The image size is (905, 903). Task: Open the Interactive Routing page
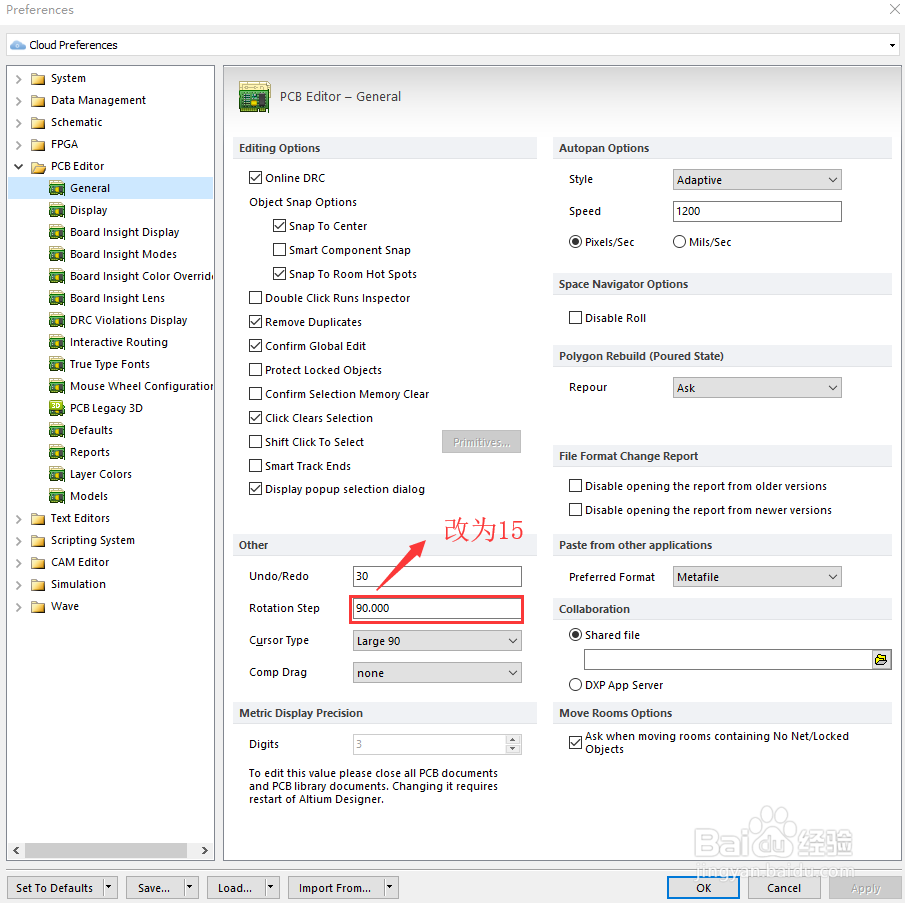118,342
